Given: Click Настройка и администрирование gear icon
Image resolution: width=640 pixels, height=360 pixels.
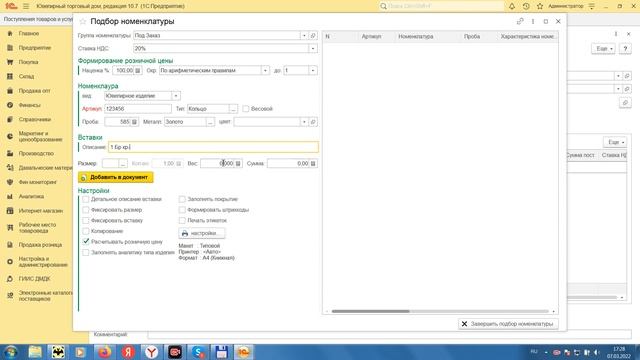Looking at the screenshot, I should click(10, 262).
